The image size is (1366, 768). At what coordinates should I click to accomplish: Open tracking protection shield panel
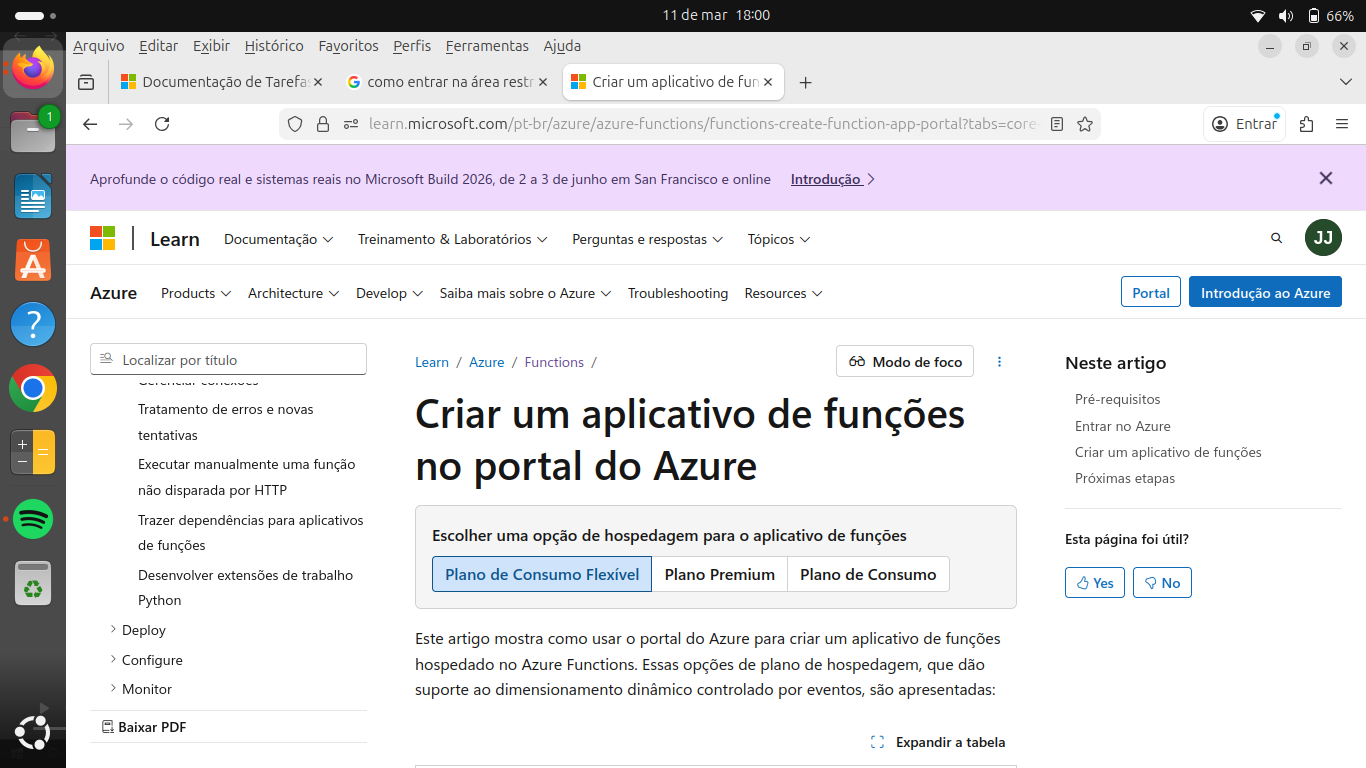pos(294,124)
